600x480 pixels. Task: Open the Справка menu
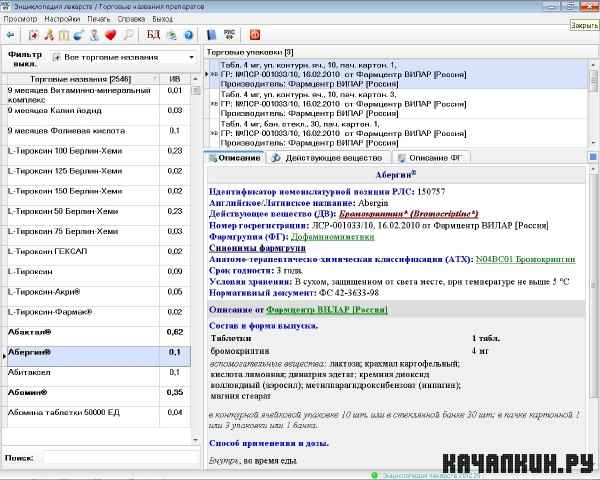[x=131, y=19]
